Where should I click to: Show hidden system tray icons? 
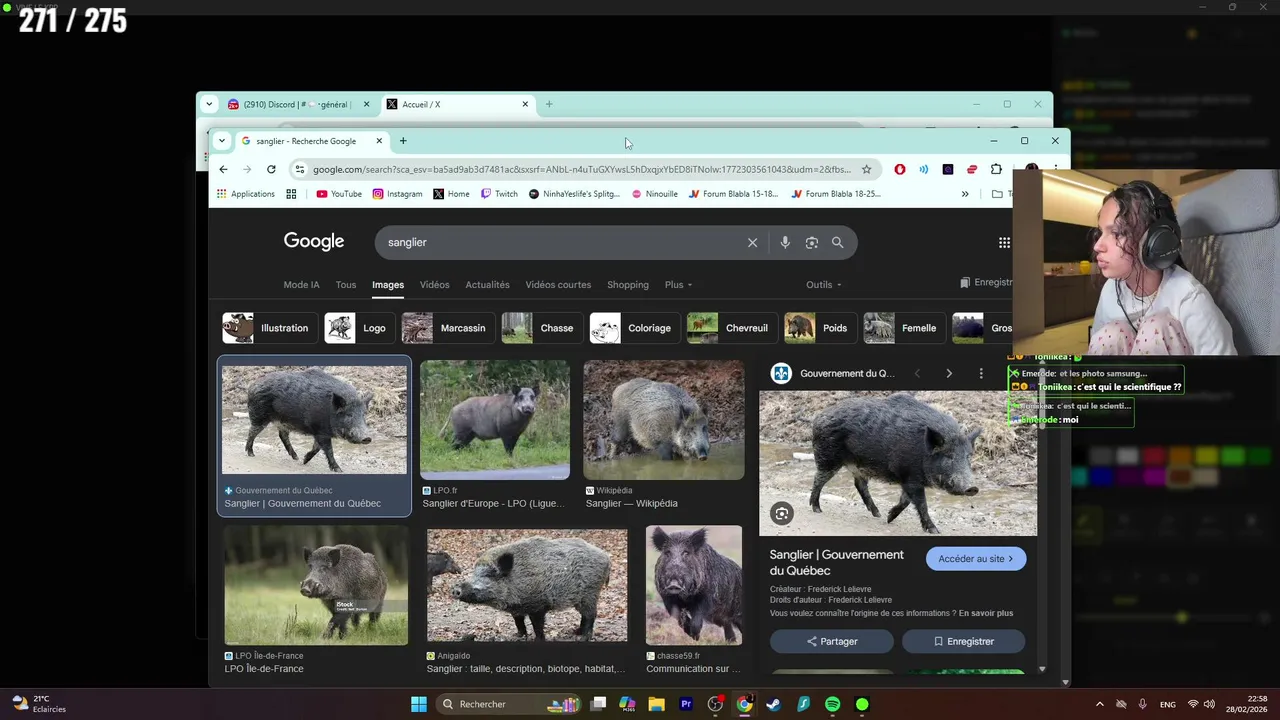[1100, 704]
